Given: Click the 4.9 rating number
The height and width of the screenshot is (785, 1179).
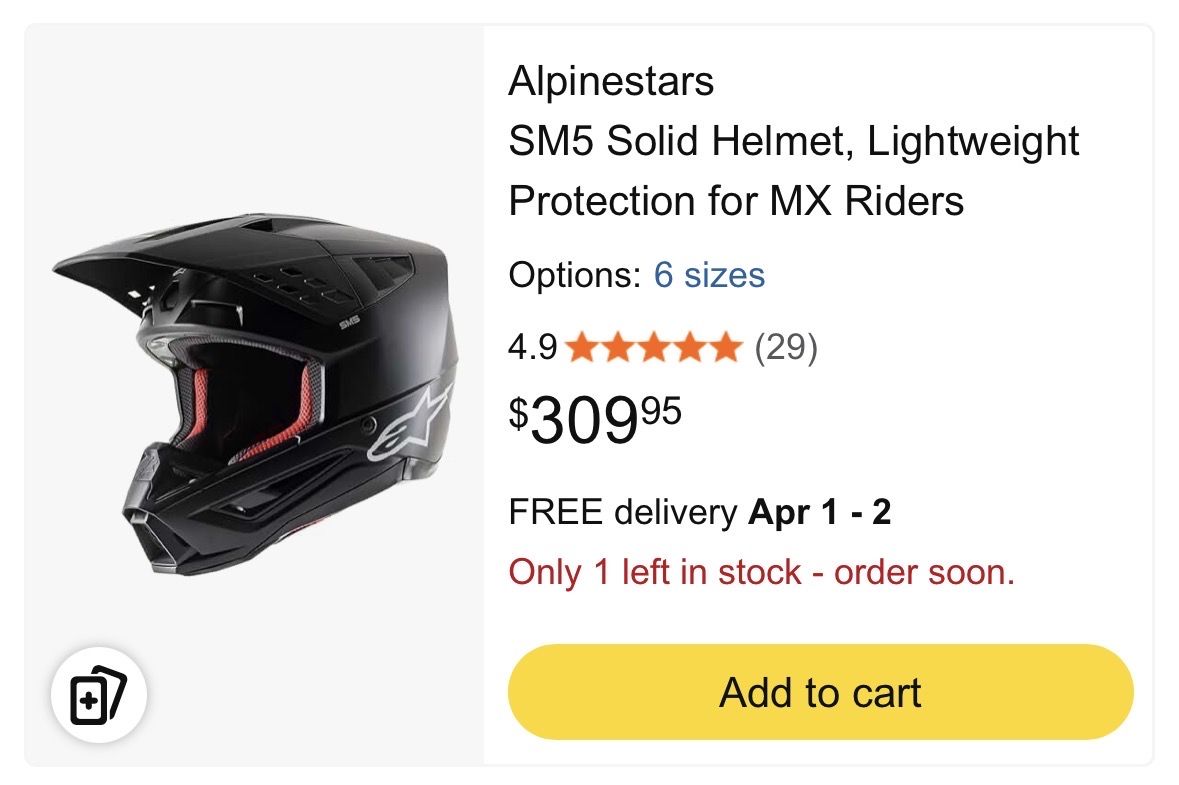Looking at the screenshot, I should (x=532, y=348).
